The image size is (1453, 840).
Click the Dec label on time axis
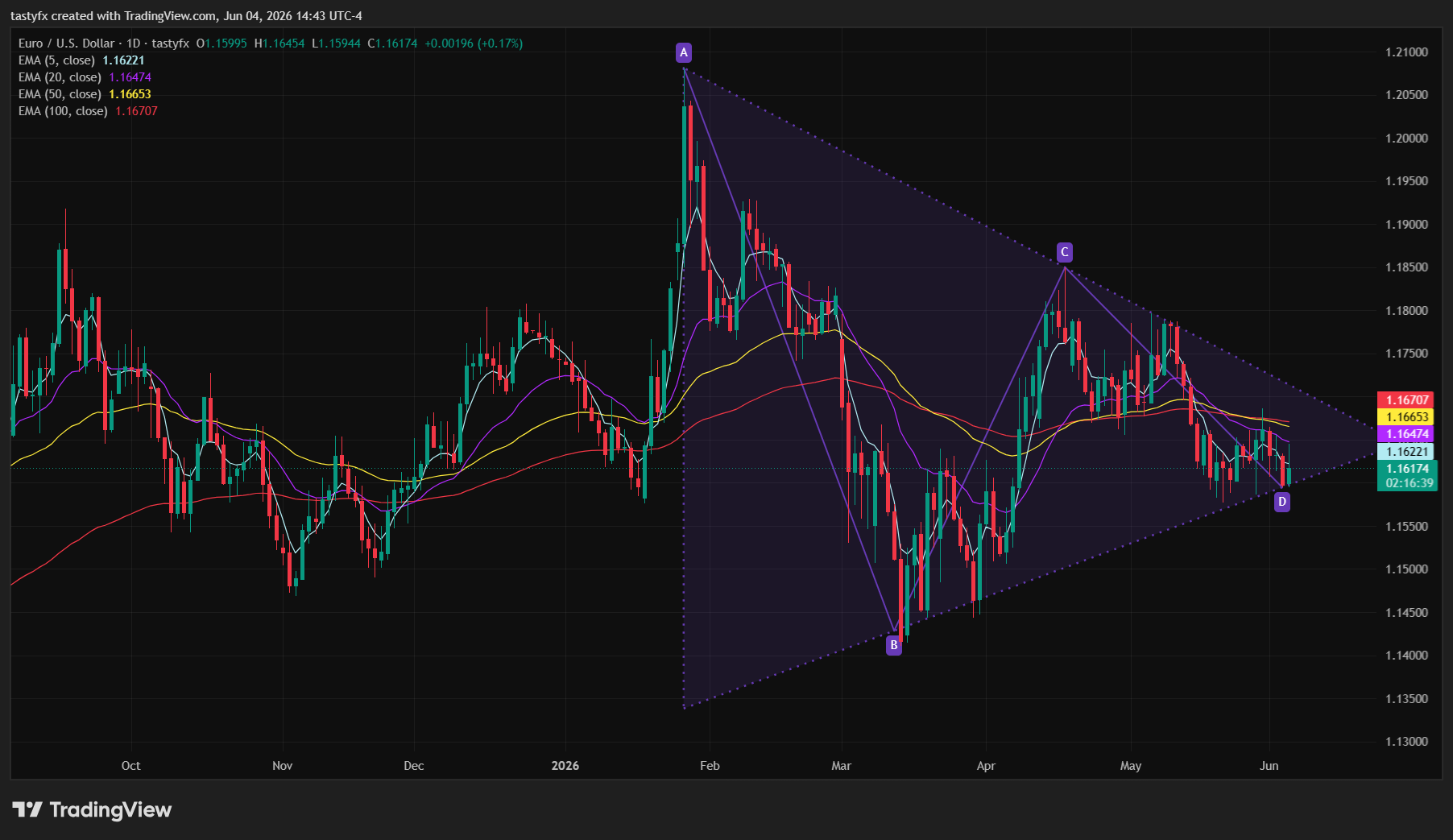point(414,766)
